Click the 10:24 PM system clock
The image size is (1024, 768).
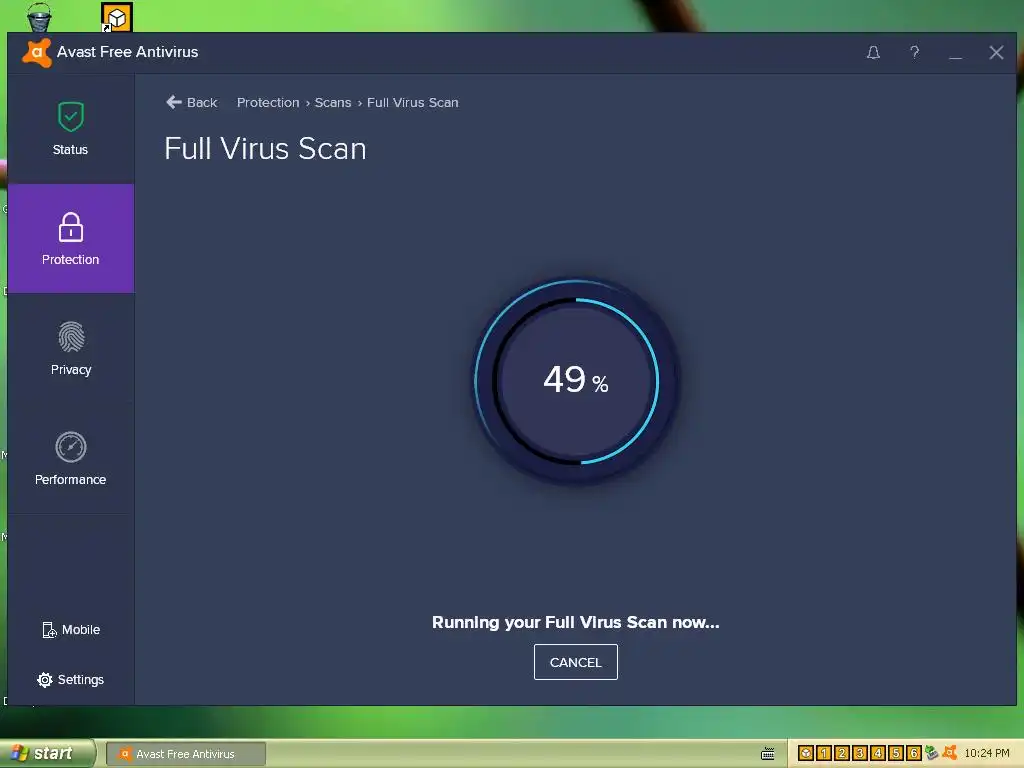[987, 754]
